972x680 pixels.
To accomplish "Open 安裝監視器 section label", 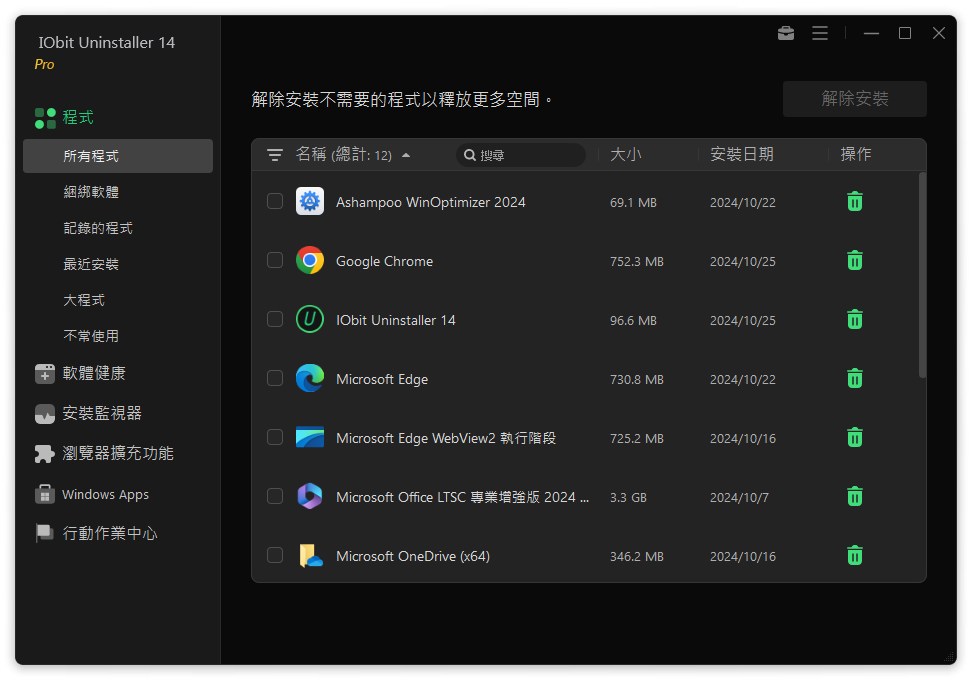I will pyautogui.click(x=102, y=413).
